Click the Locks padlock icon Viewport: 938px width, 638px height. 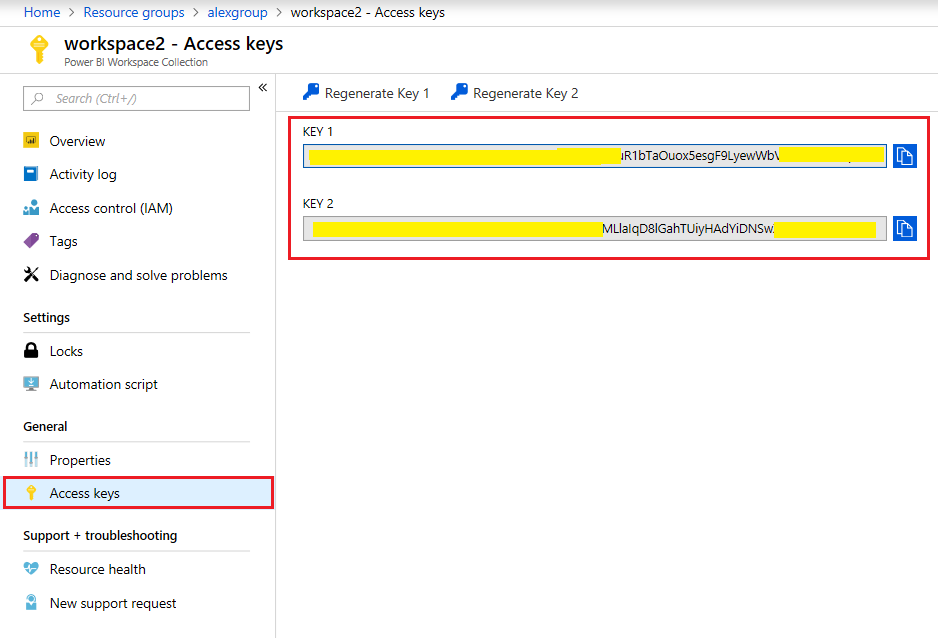click(30, 350)
